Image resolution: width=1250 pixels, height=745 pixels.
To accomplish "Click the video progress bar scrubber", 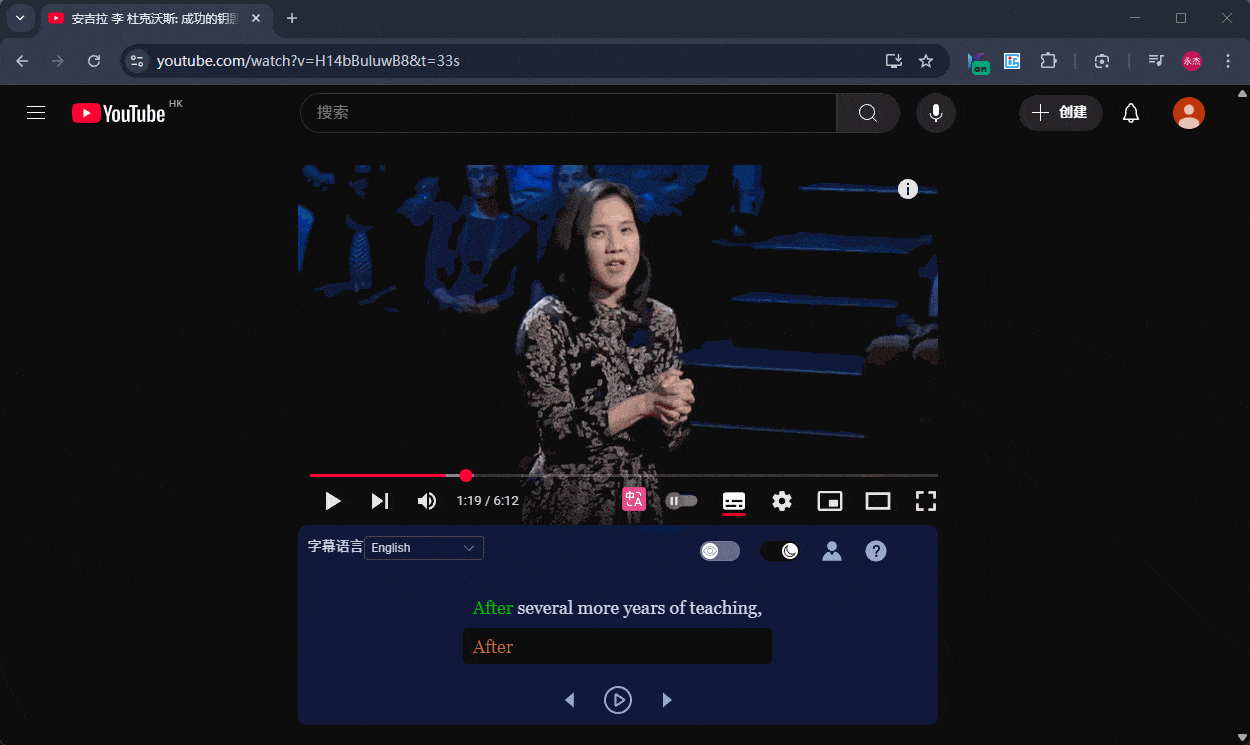I will pyautogui.click(x=466, y=475).
